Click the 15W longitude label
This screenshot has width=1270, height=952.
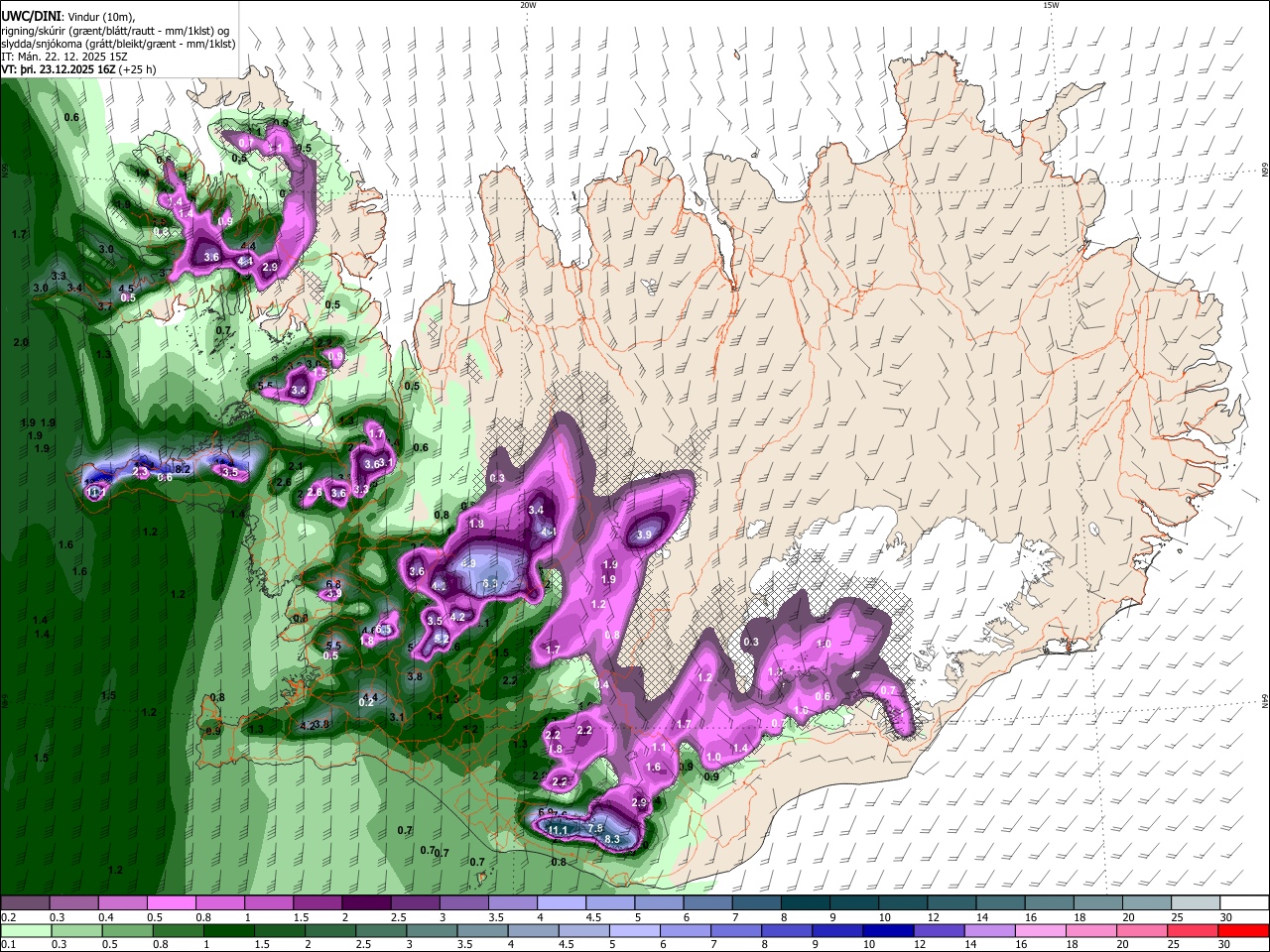1050,5
